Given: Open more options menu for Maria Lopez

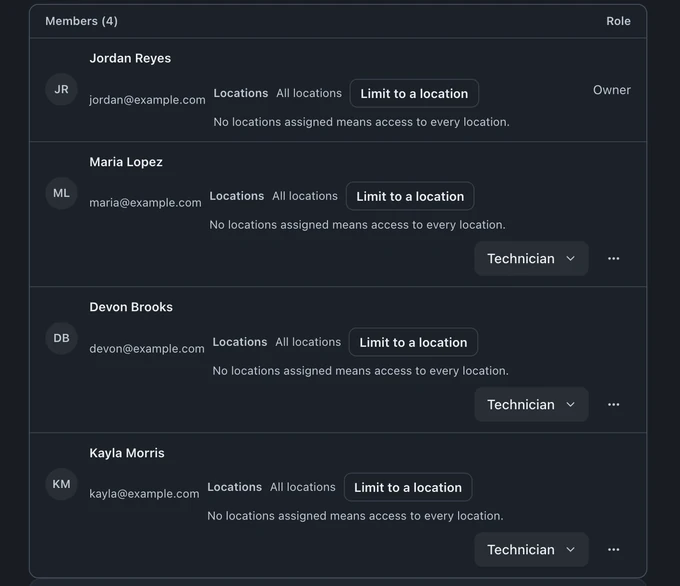Looking at the screenshot, I should click(613, 259).
